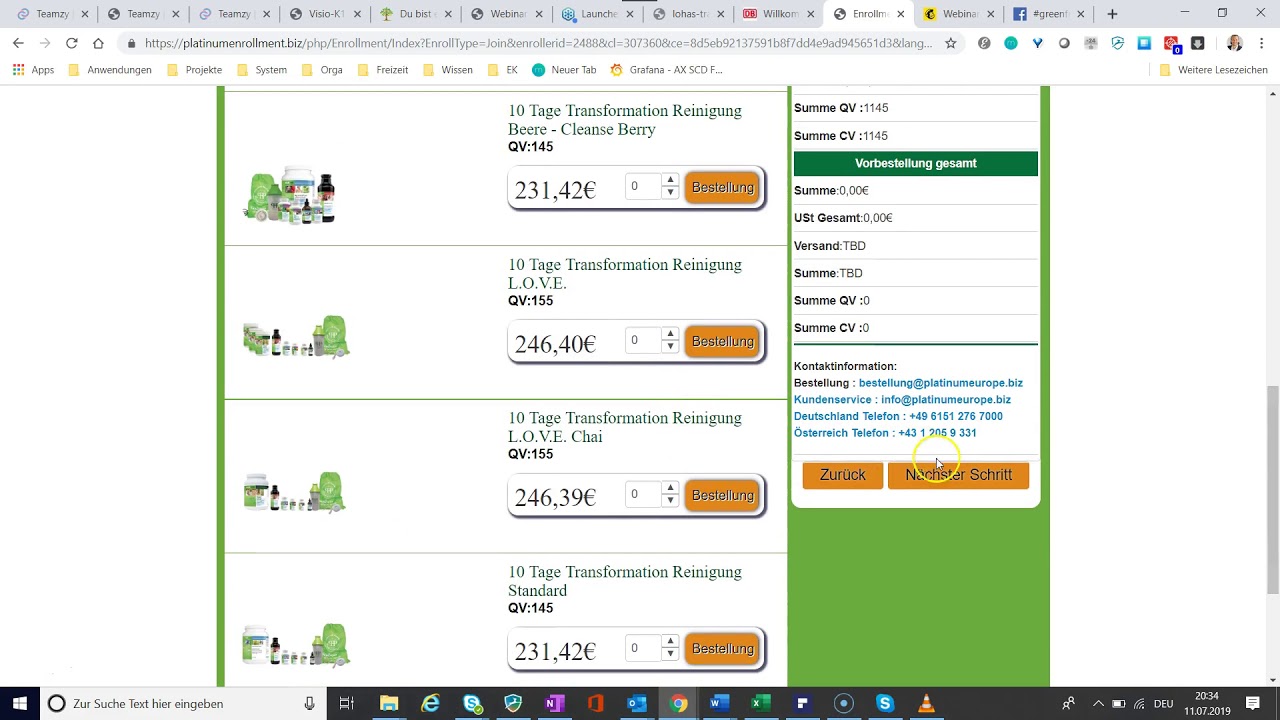Open Projekte bookmarks folder

(x=194, y=70)
